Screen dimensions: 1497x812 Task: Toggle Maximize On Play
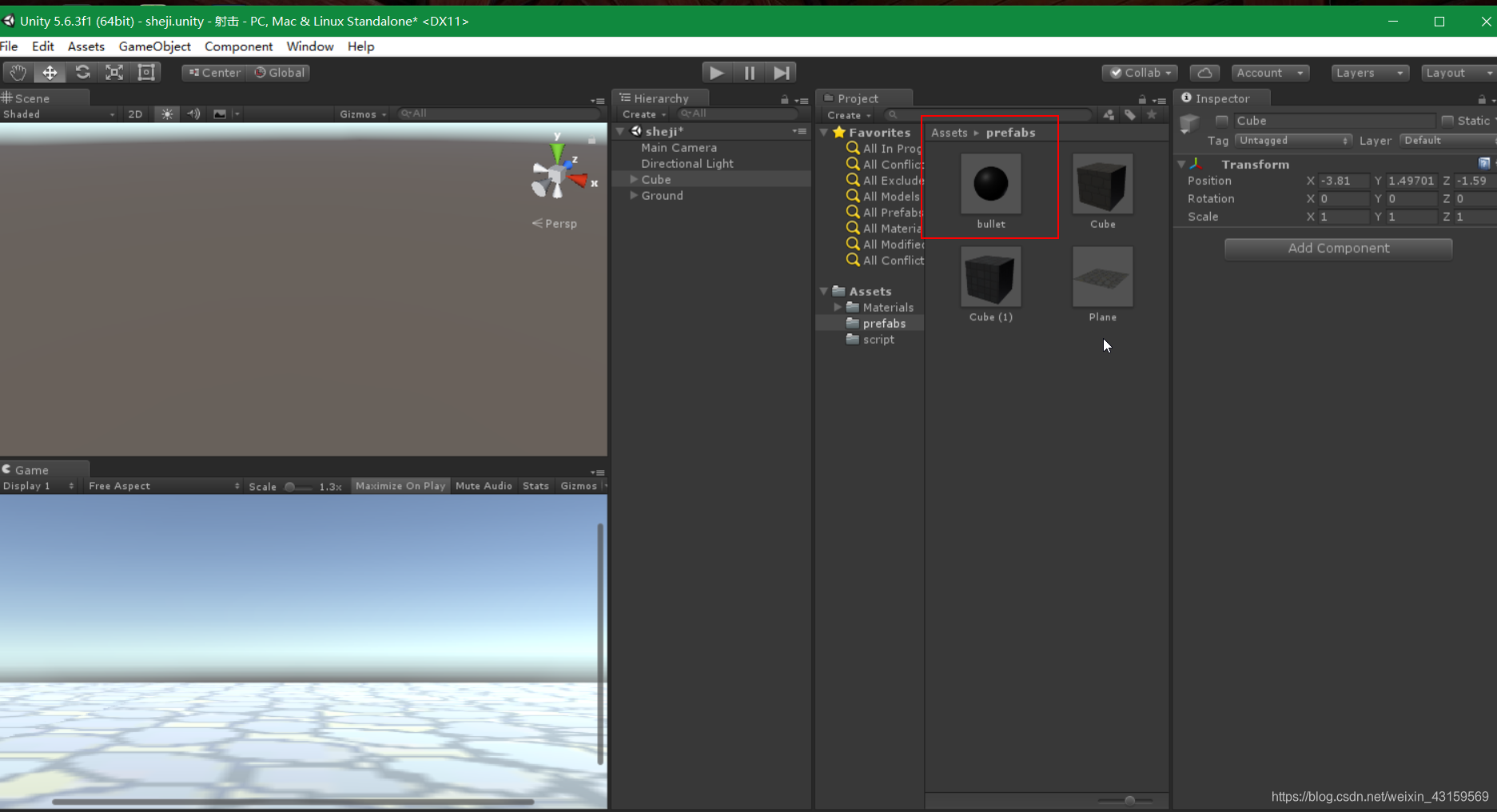[400, 486]
